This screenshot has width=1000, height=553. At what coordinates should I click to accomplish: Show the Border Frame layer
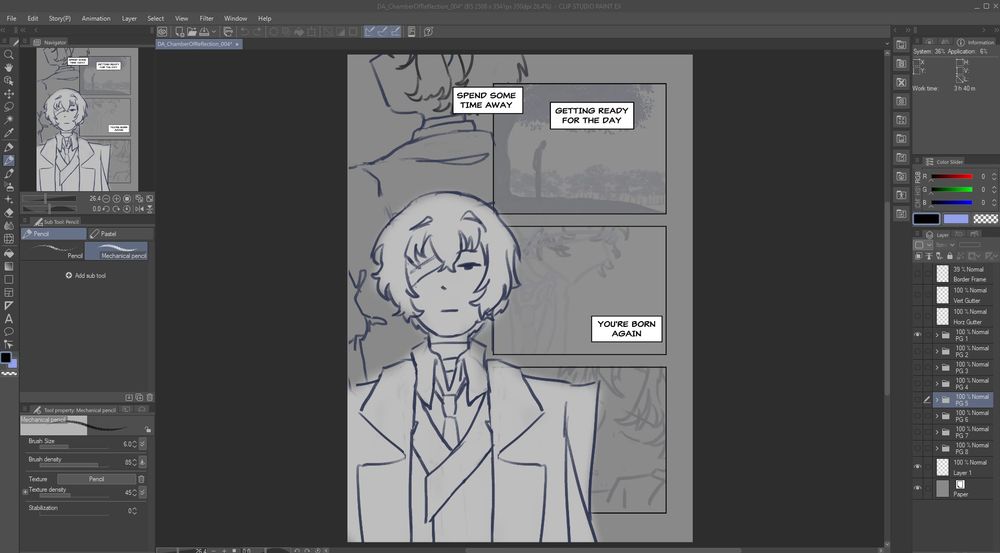pyautogui.click(x=918, y=274)
